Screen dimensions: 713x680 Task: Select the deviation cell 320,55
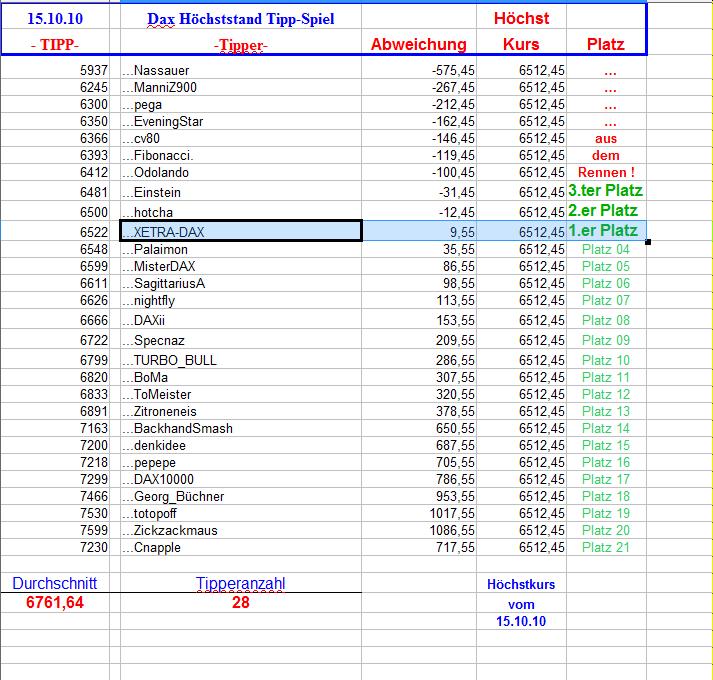(x=419, y=394)
